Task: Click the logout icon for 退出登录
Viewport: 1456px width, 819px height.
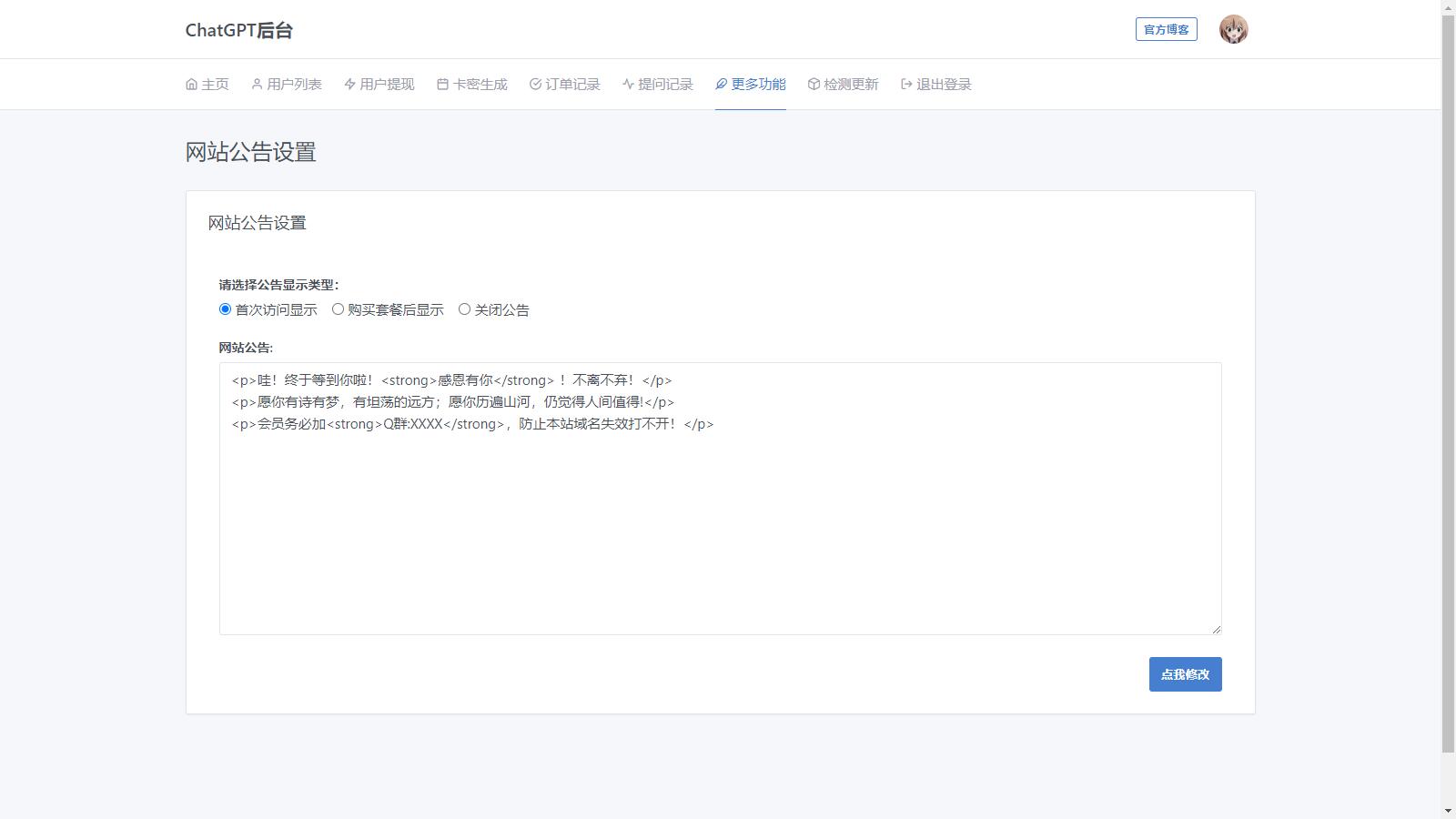Action: 906,85
